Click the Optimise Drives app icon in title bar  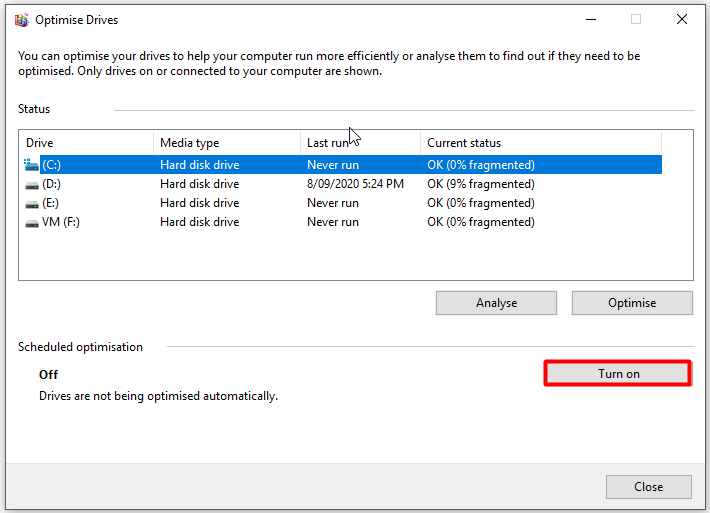21,20
